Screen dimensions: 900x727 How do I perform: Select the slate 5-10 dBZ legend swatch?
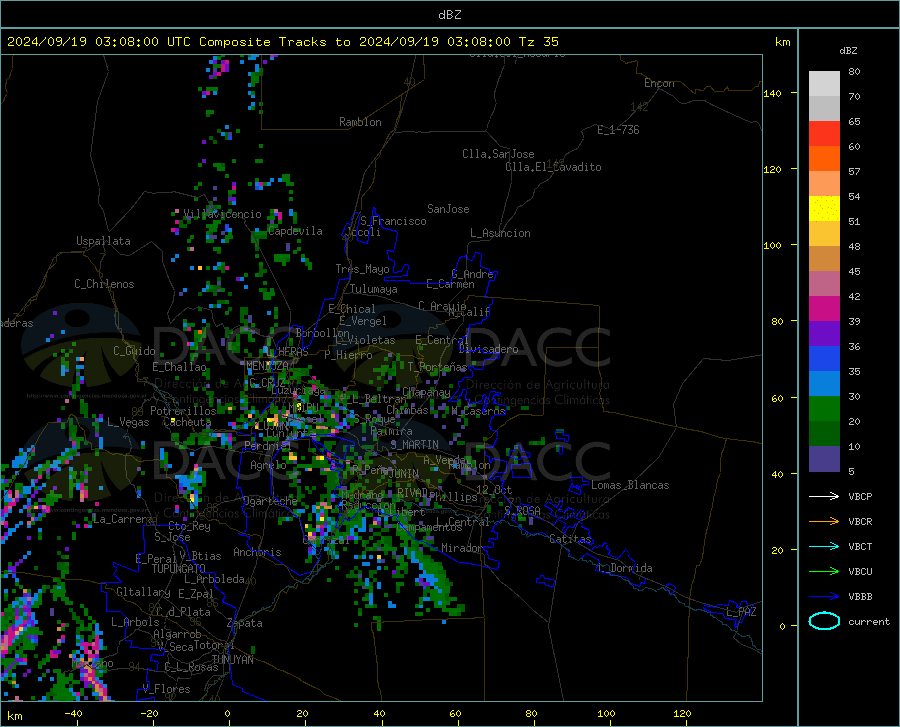(x=824, y=459)
